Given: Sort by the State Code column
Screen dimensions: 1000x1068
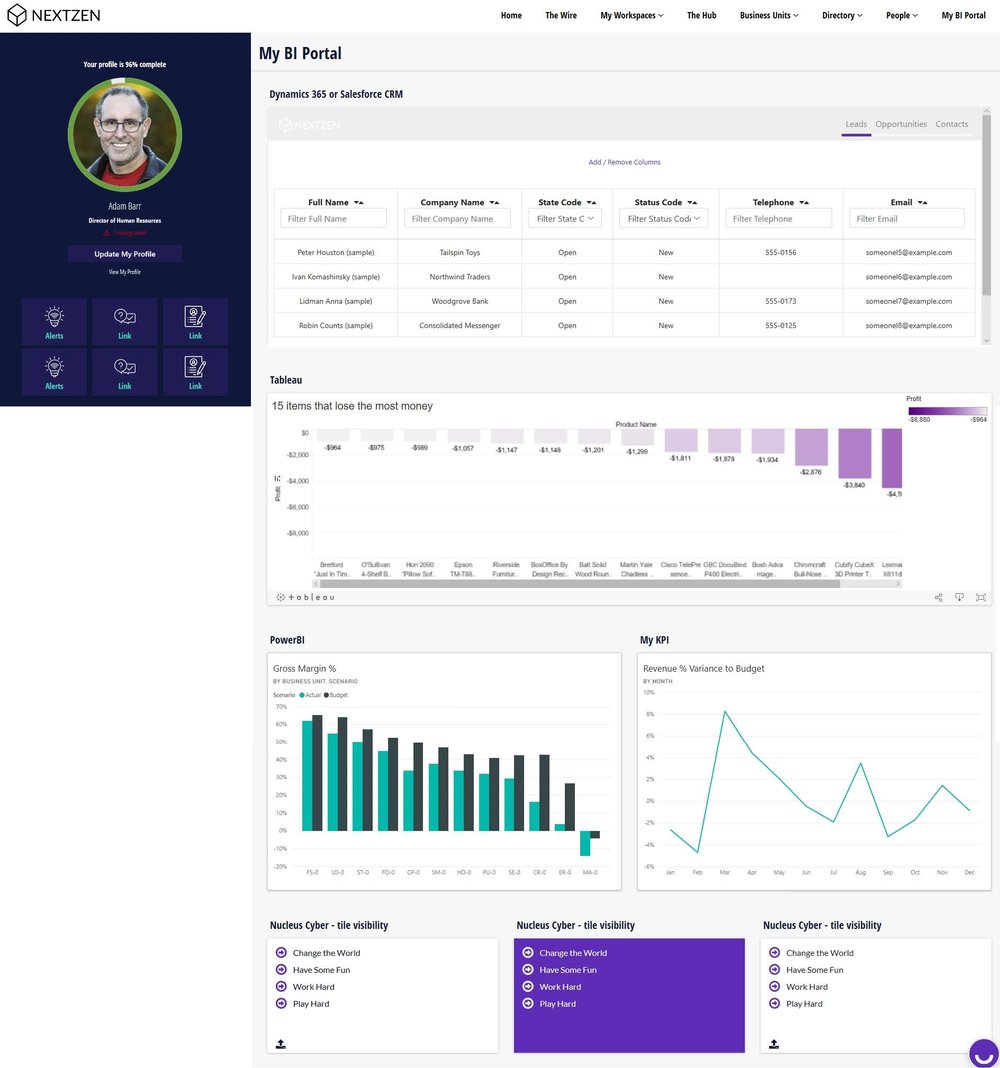Looking at the screenshot, I should pyautogui.click(x=591, y=202).
